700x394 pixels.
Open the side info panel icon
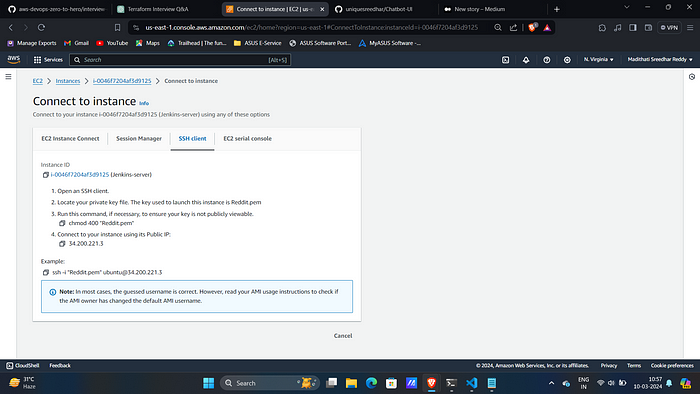click(692, 77)
